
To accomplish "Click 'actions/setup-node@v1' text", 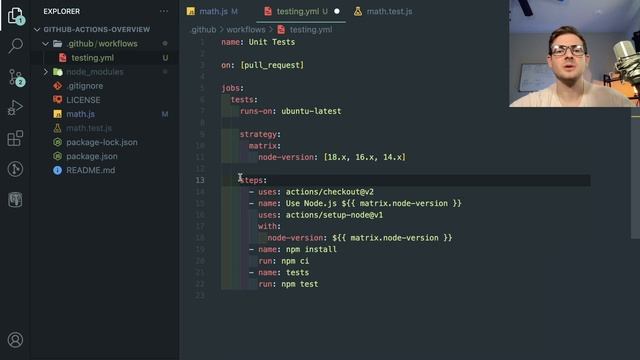I will (334, 215).
